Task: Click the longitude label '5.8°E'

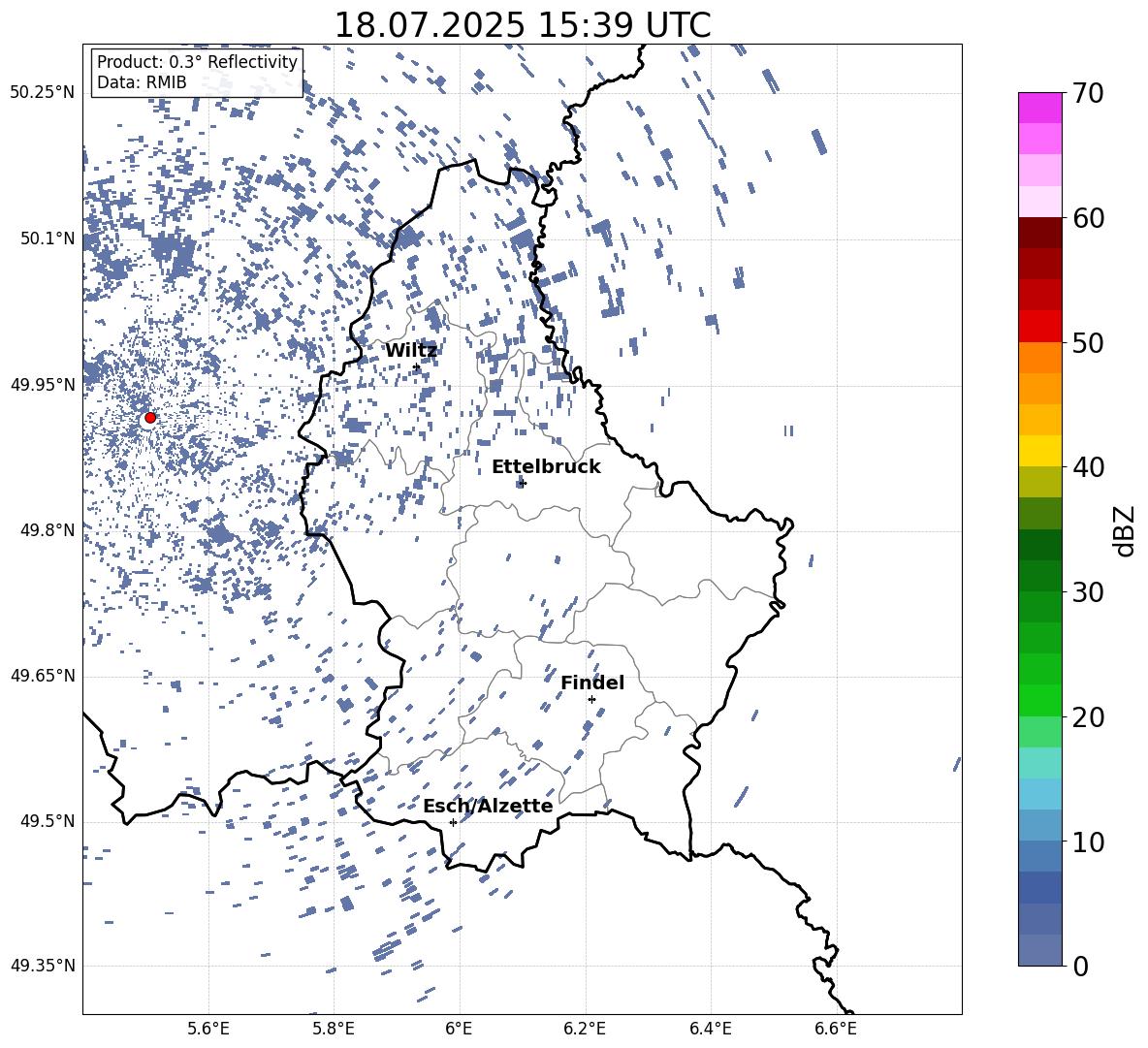Action: click(334, 1029)
